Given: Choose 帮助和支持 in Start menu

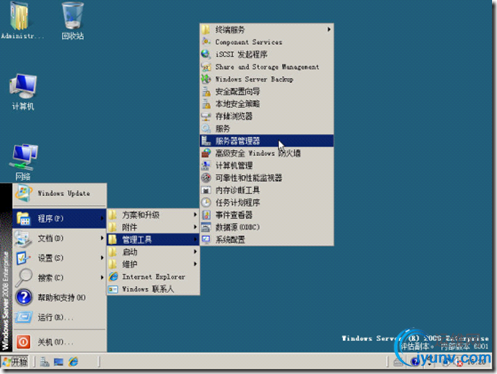Looking at the screenshot, I should tap(59, 297).
